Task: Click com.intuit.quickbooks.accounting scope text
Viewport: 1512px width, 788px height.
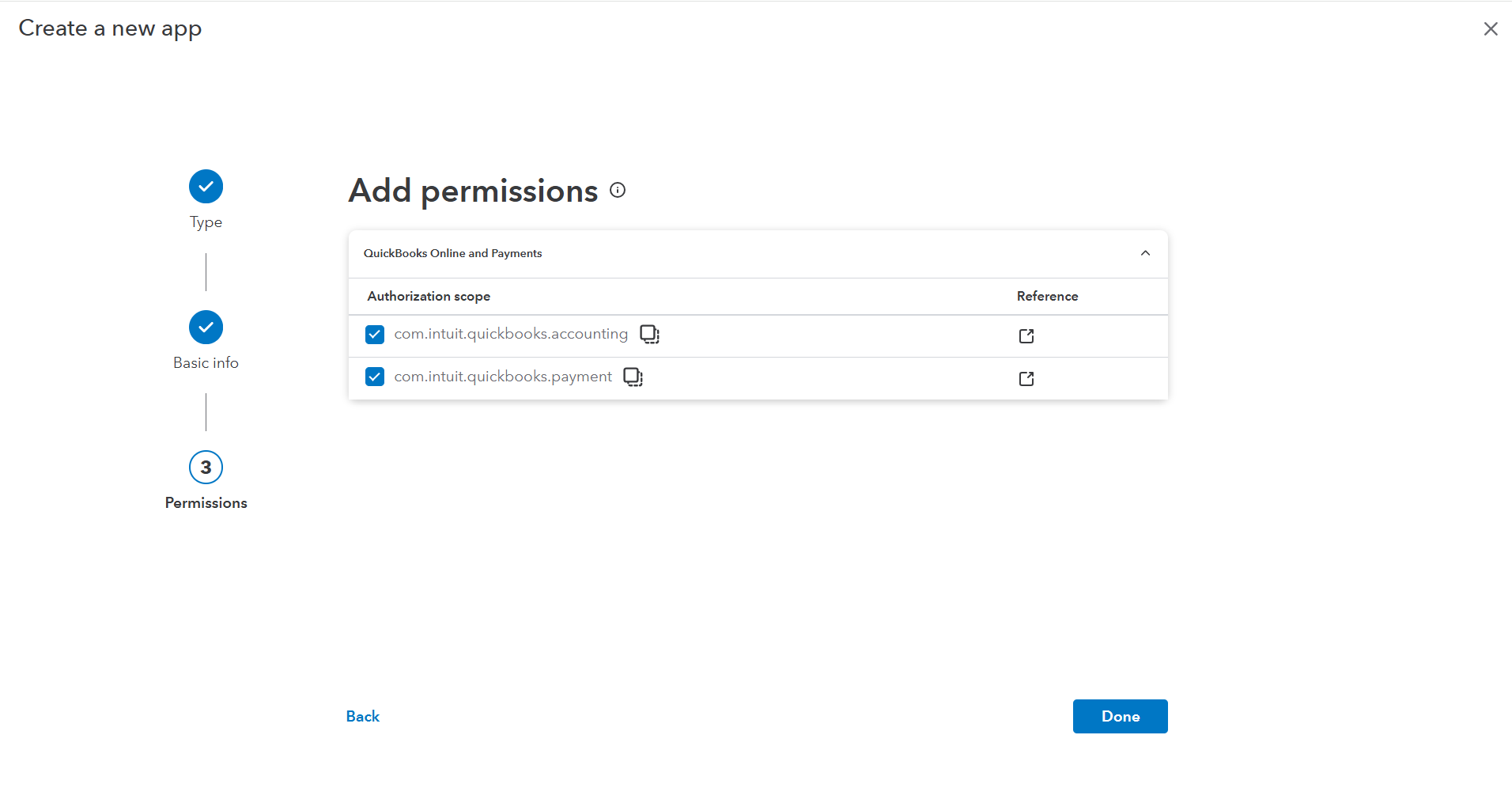Action: [511, 334]
